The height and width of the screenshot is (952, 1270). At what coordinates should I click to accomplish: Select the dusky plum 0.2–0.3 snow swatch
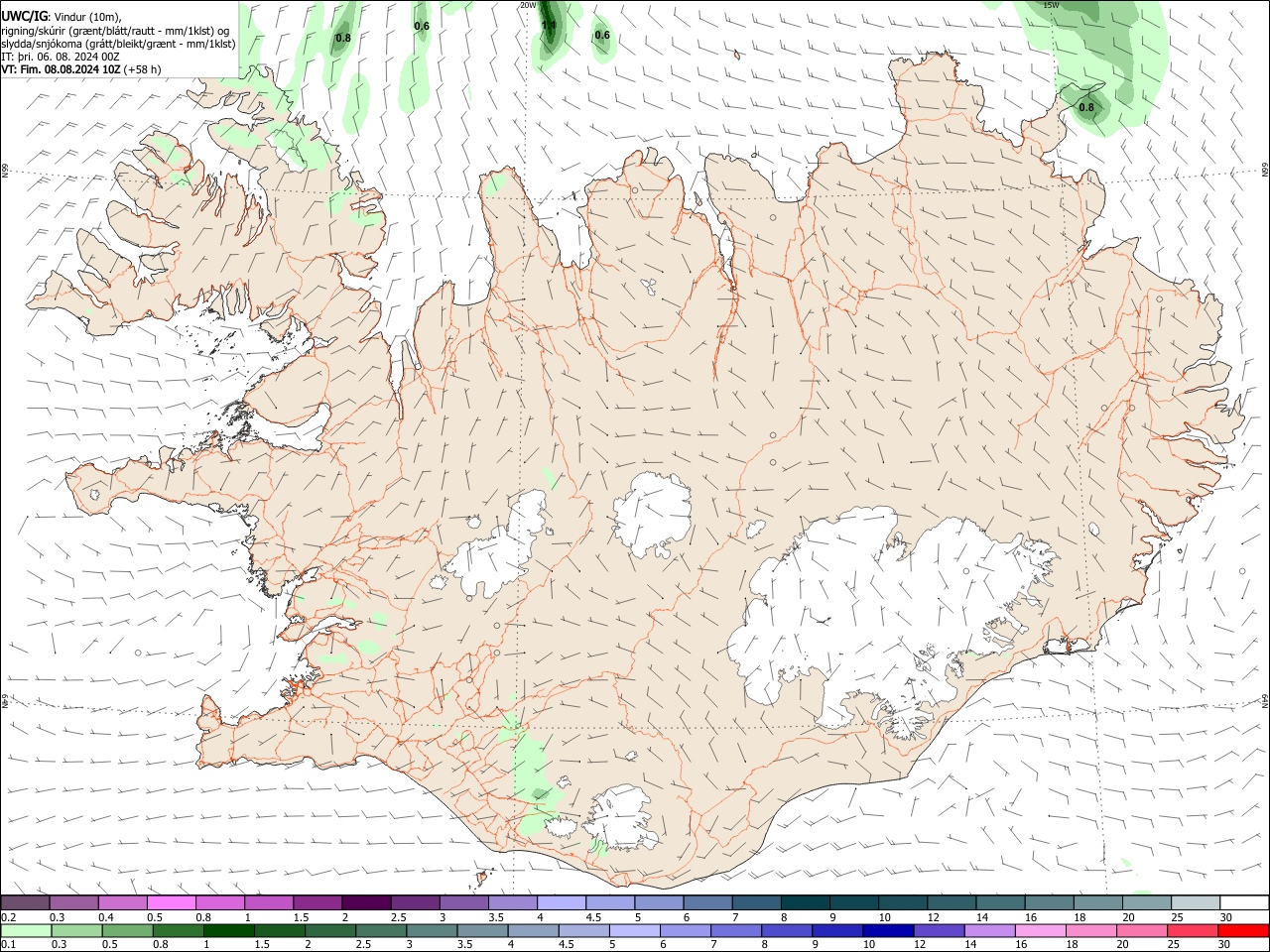tap(25, 902)
